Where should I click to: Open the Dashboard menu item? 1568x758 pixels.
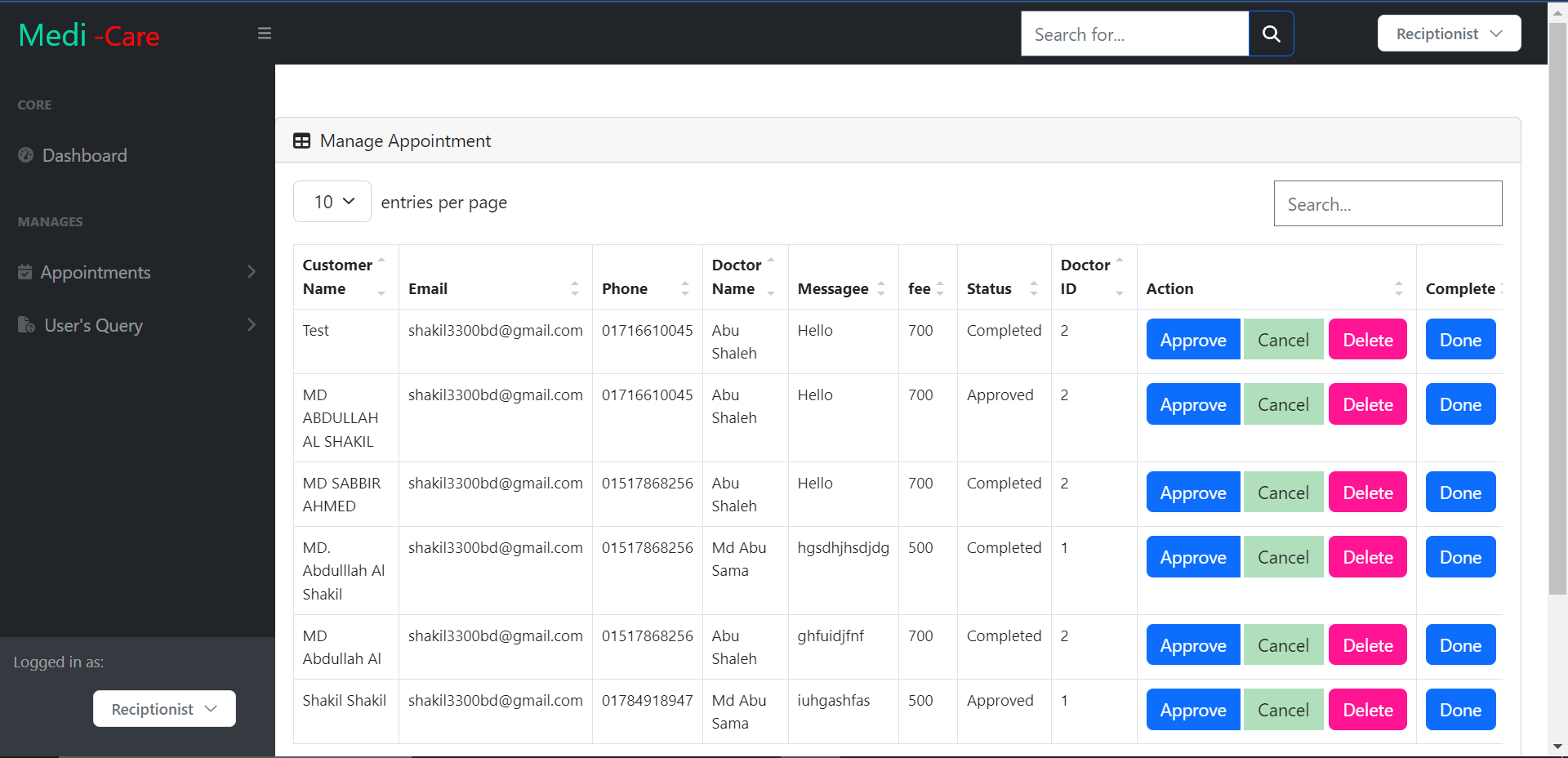point(85,155)
